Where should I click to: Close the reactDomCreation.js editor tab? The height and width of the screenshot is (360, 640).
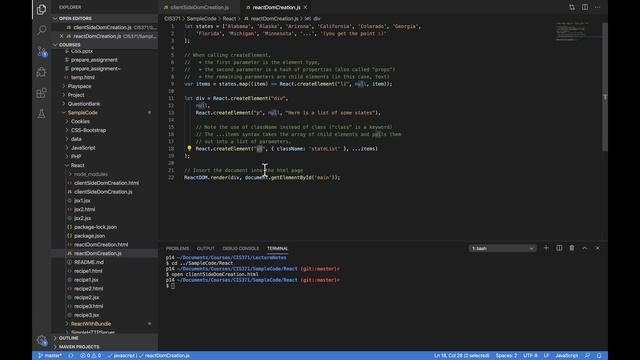tap(305, 7)
